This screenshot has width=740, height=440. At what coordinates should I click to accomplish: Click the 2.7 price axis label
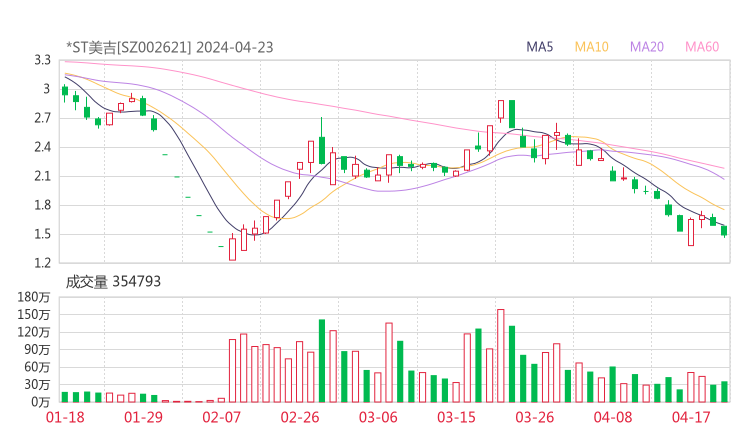coord(42,118)
